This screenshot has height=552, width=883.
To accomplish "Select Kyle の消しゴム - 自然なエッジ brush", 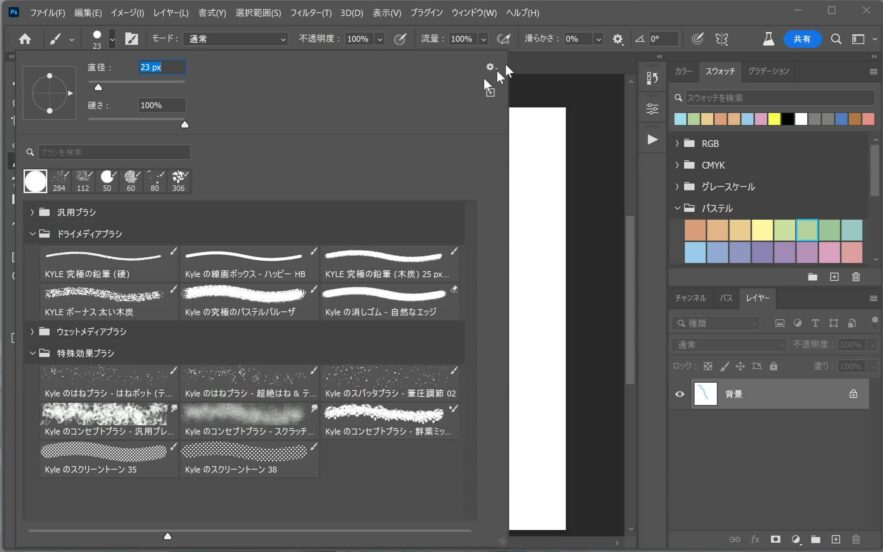I will click(x=390, y=301).
